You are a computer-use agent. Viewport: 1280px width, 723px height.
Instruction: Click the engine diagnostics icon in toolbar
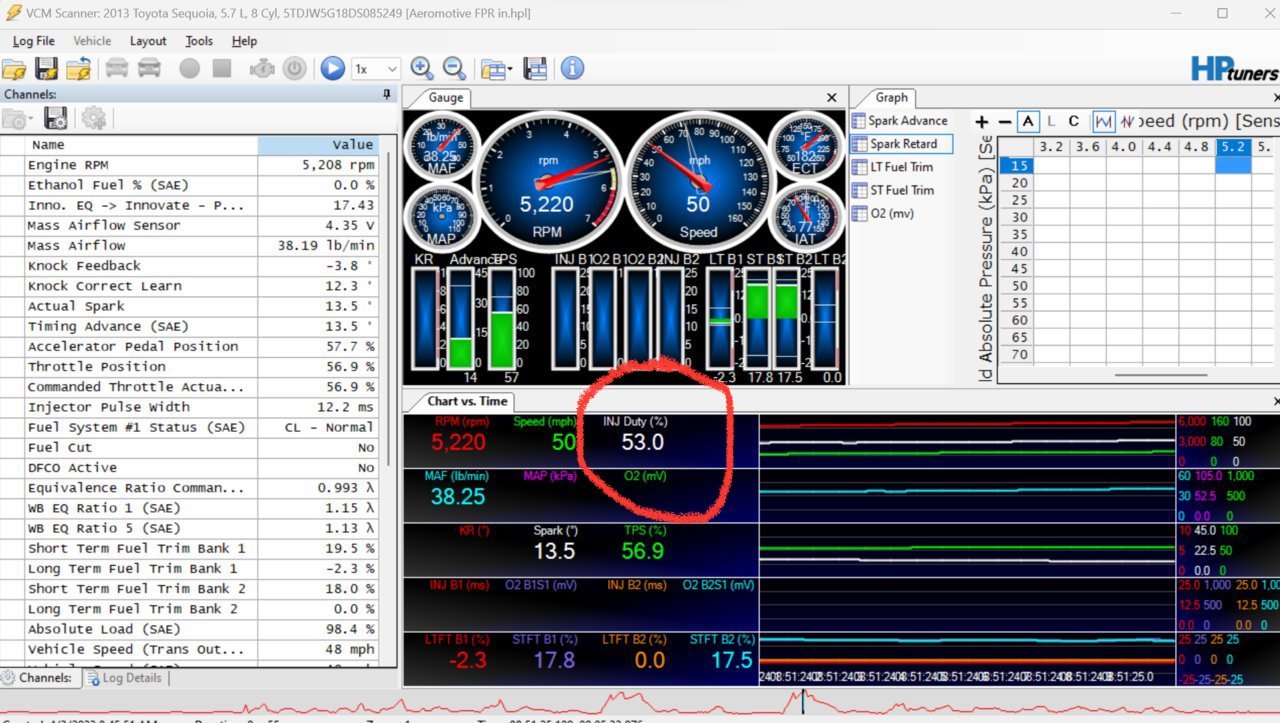[261, 69]
